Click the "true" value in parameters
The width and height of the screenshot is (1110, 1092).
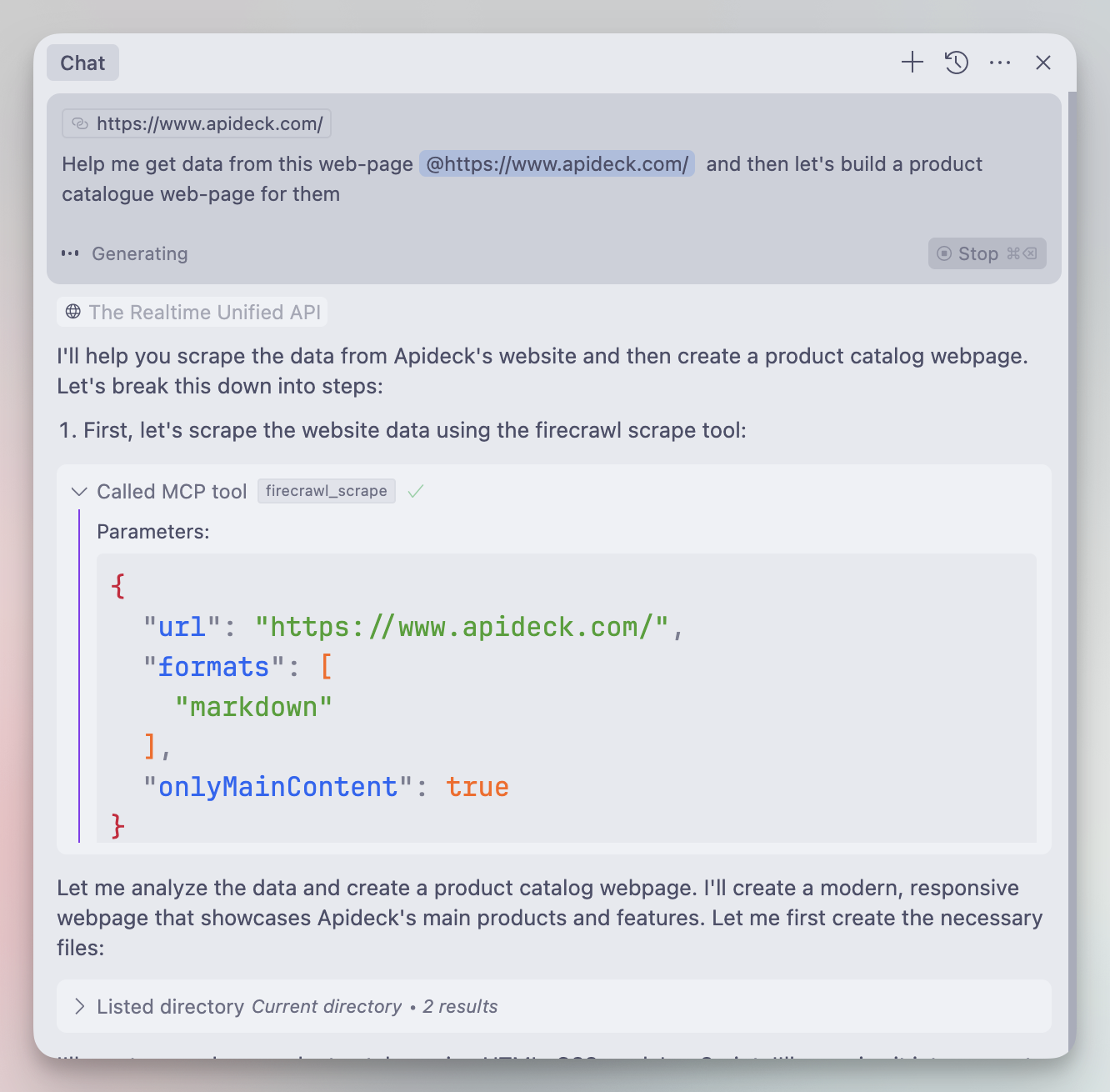tap(477, 787)
